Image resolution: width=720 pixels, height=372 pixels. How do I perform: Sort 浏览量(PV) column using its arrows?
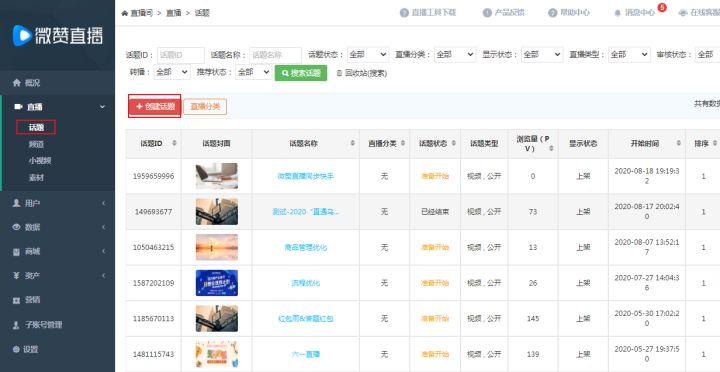551,148
